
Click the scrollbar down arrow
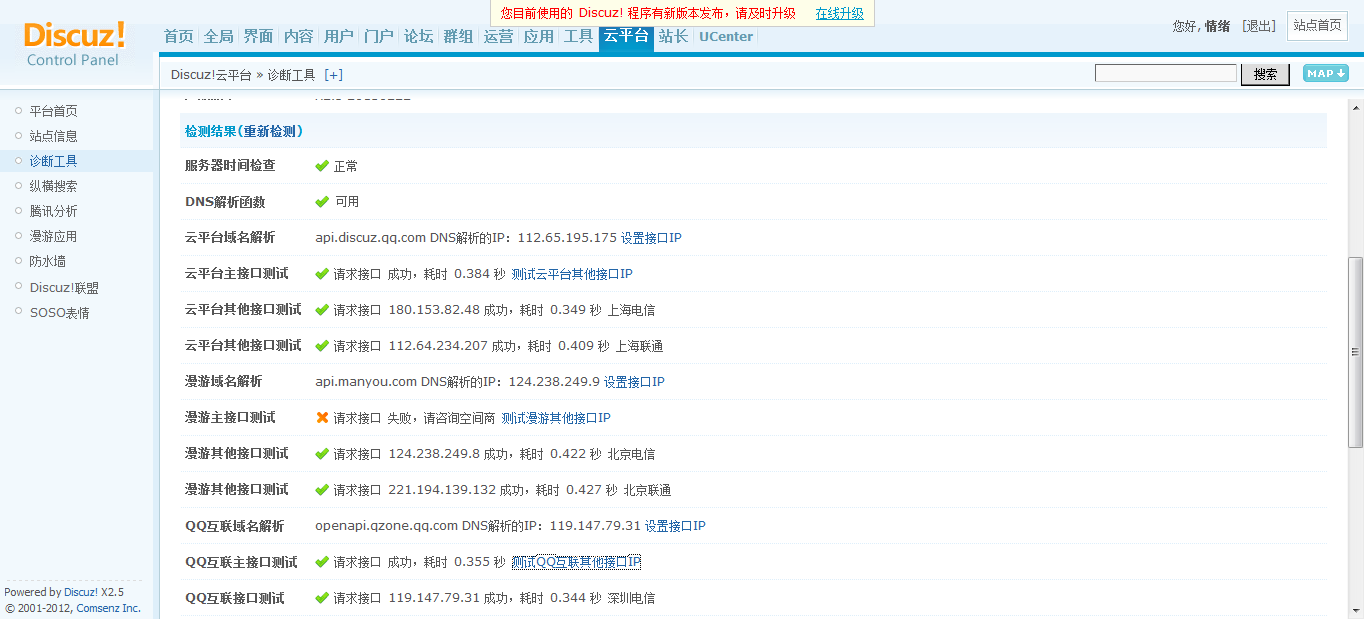pyautogui.click(x=1356, y=611)
